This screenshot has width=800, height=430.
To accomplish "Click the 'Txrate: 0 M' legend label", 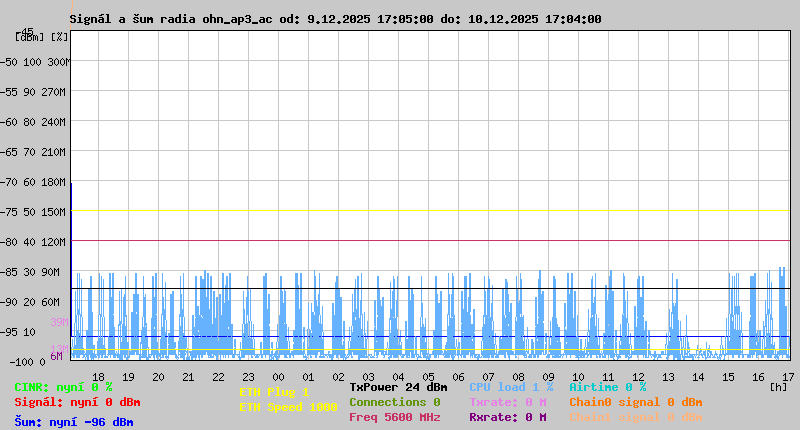I will coord(507,402).
